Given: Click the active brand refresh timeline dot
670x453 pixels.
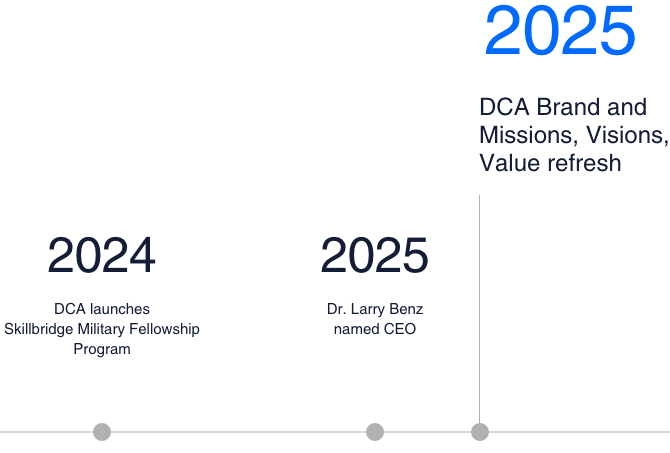Looking at the screenshot, I should coord(480,432).
